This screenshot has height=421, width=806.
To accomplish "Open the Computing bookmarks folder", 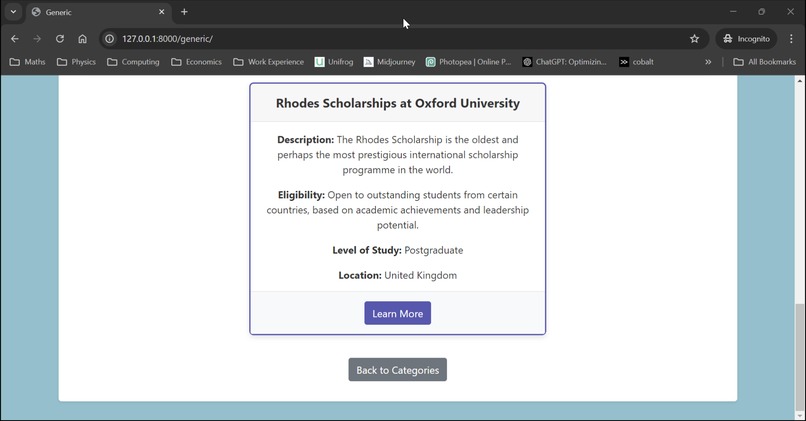I will click(133, 62).
